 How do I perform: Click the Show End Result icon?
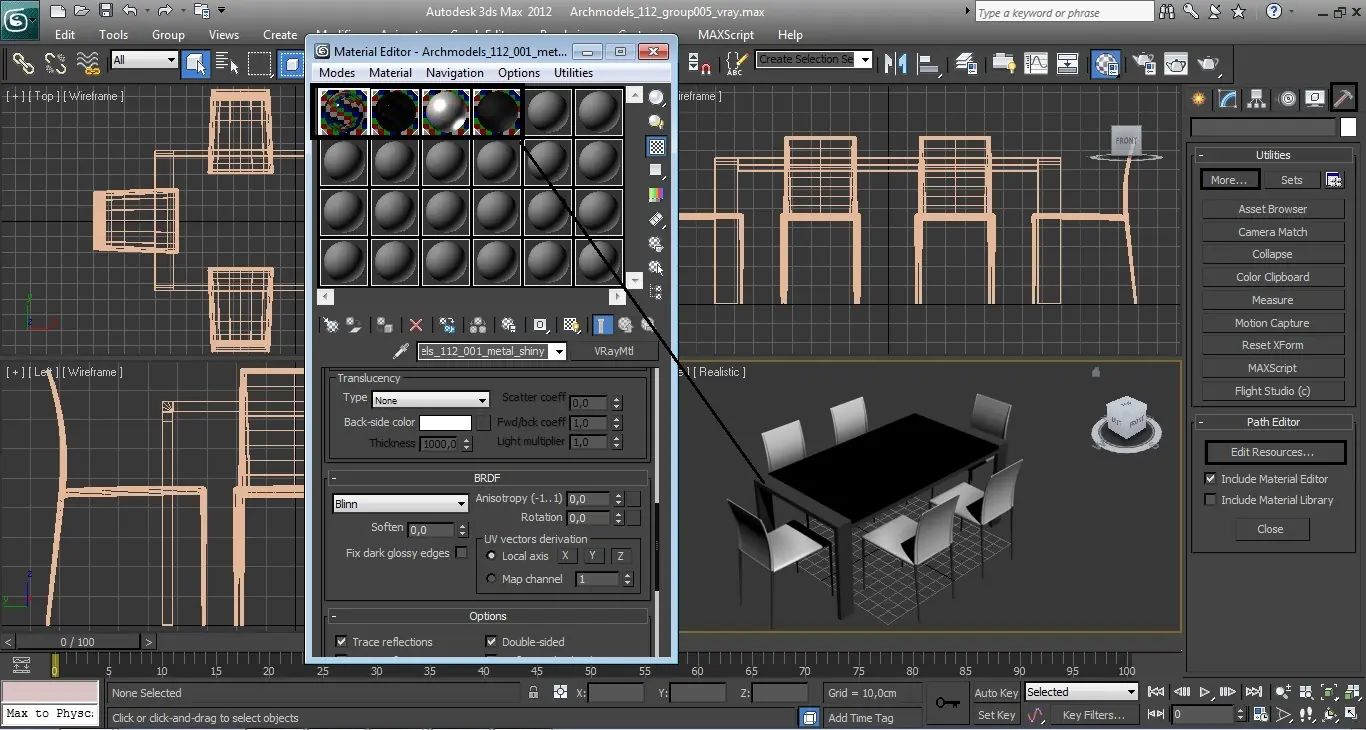(602, 325)
